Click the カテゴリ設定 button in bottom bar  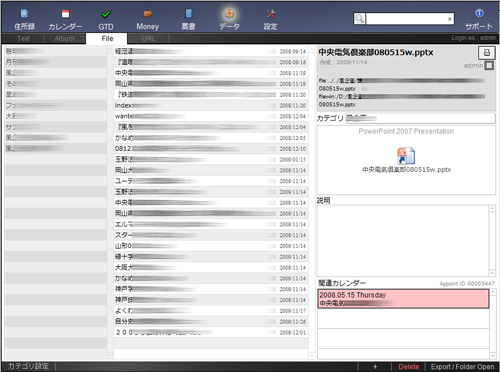point(28,366)
